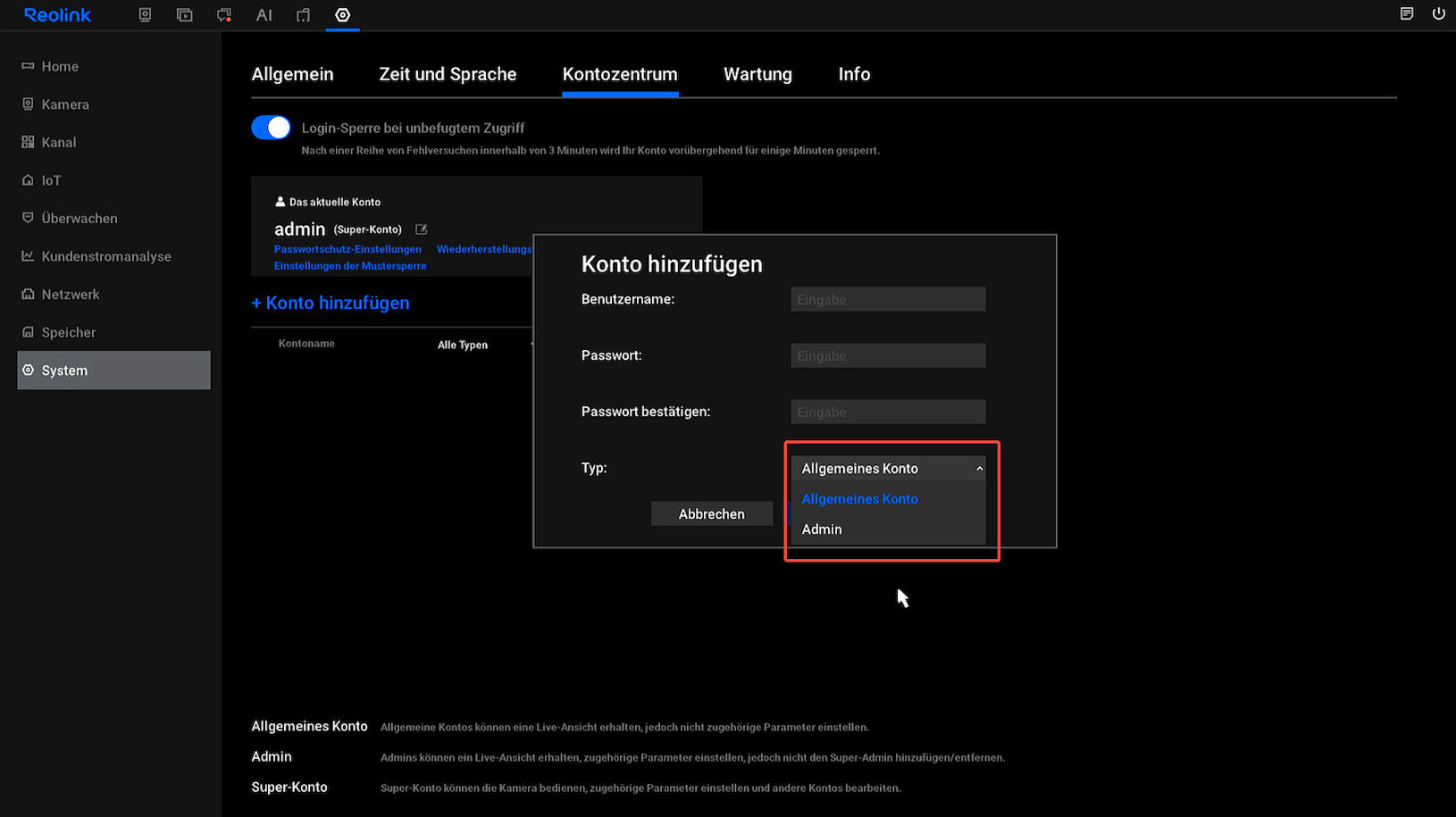Viewport: 1456px width, 817px height.
Task: Switch to the Info tab
Action: pos(854,74)
